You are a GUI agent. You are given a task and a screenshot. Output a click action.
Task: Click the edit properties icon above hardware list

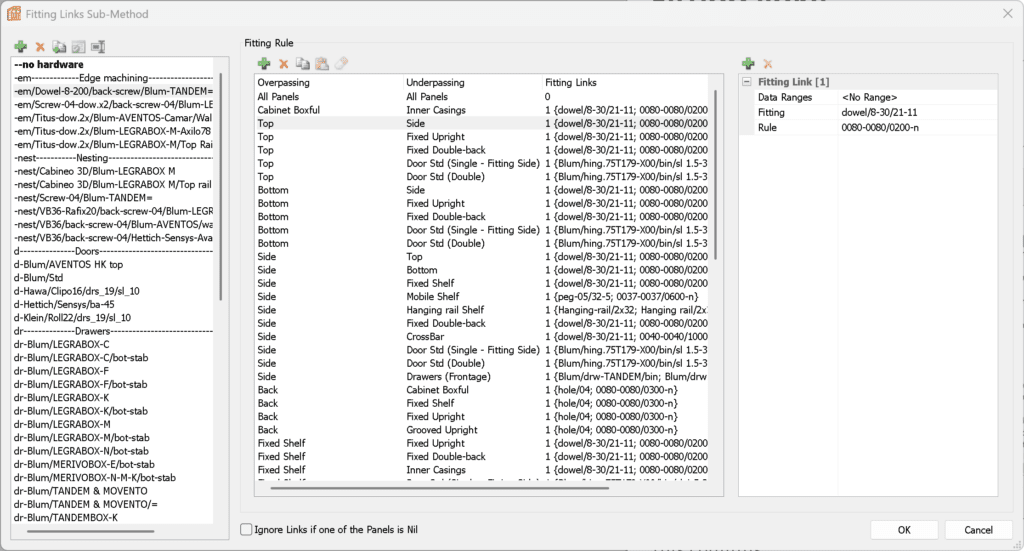(78, 46)
